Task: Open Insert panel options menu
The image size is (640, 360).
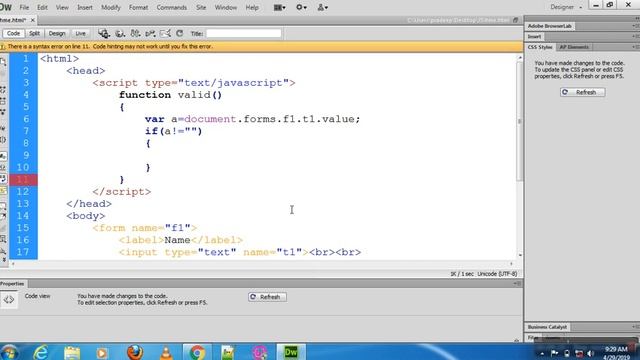Action: (636, 37)
